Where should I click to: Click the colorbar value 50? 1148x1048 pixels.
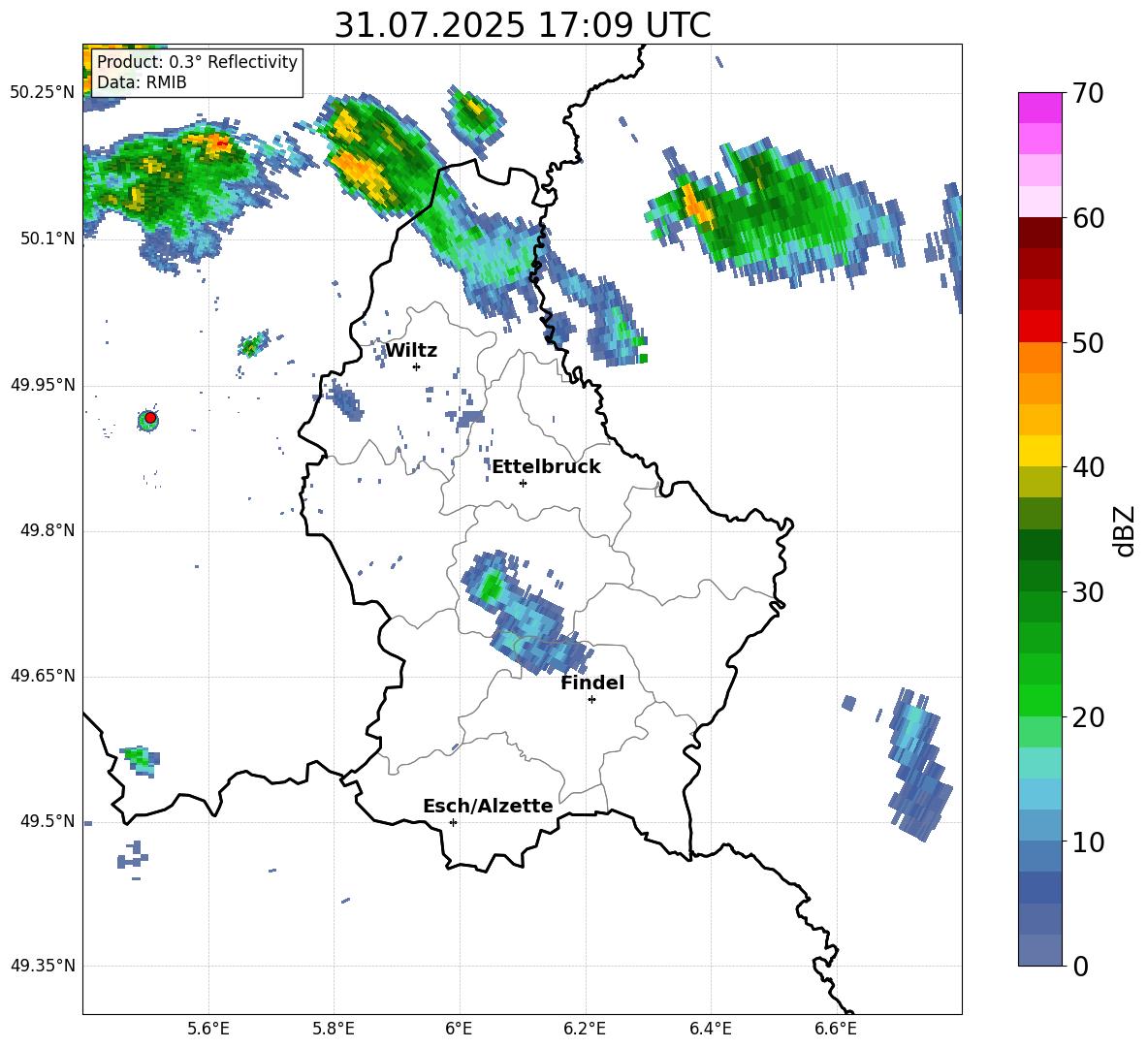coord(1088,342)
